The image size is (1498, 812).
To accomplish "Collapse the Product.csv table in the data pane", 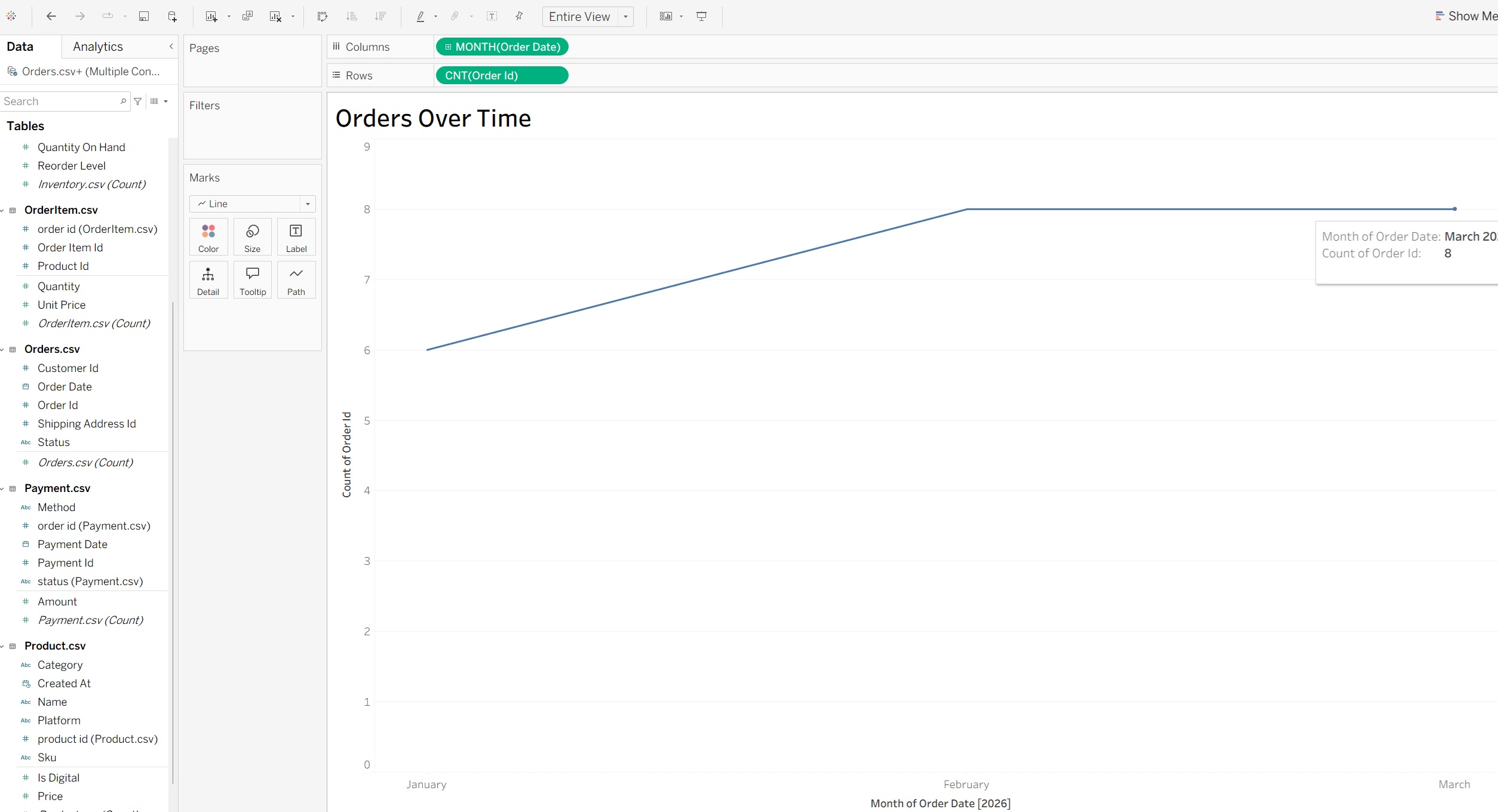I will click(5, 646).
